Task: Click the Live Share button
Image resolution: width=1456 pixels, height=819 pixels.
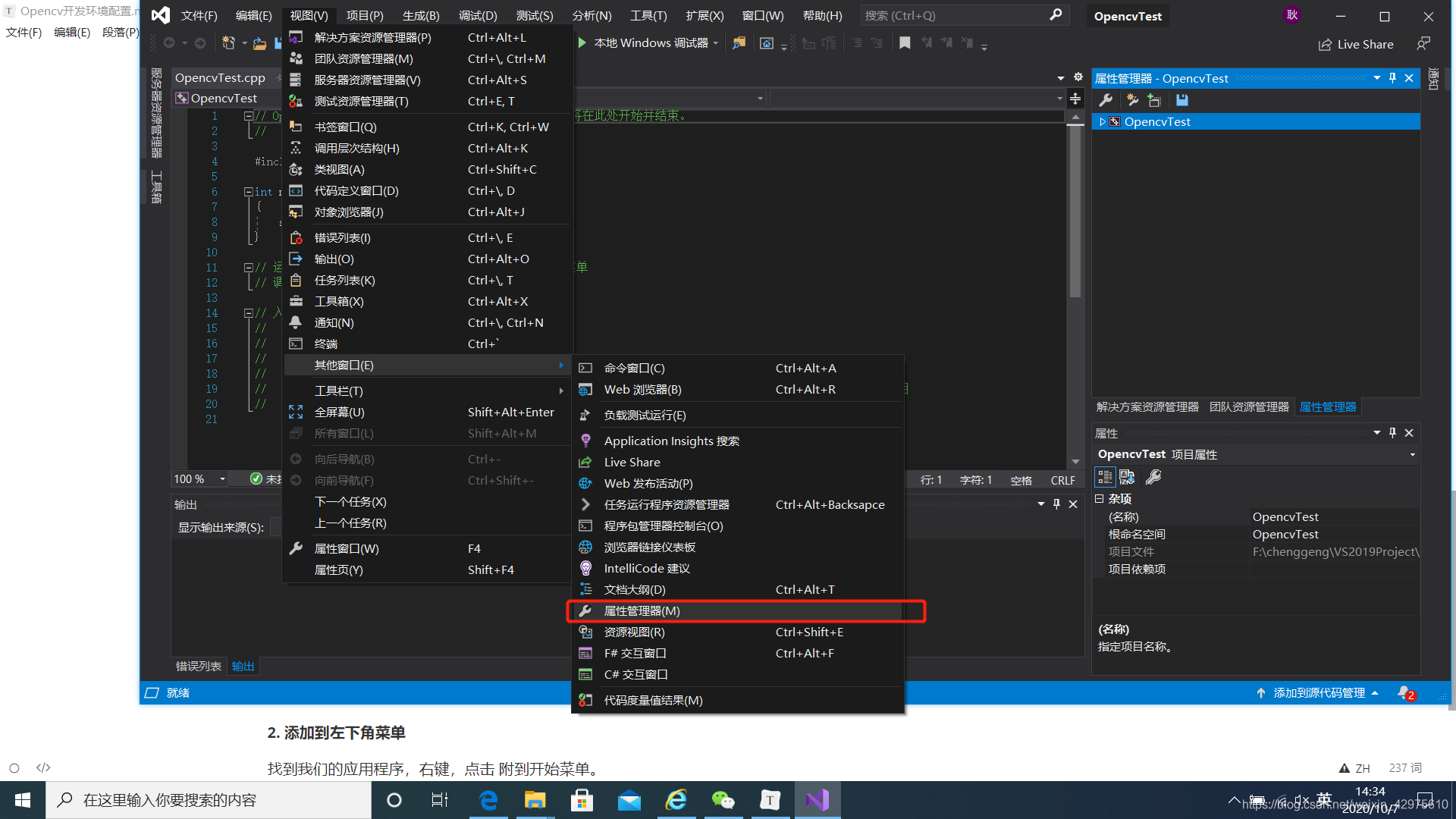Action: click(1356, 44)
